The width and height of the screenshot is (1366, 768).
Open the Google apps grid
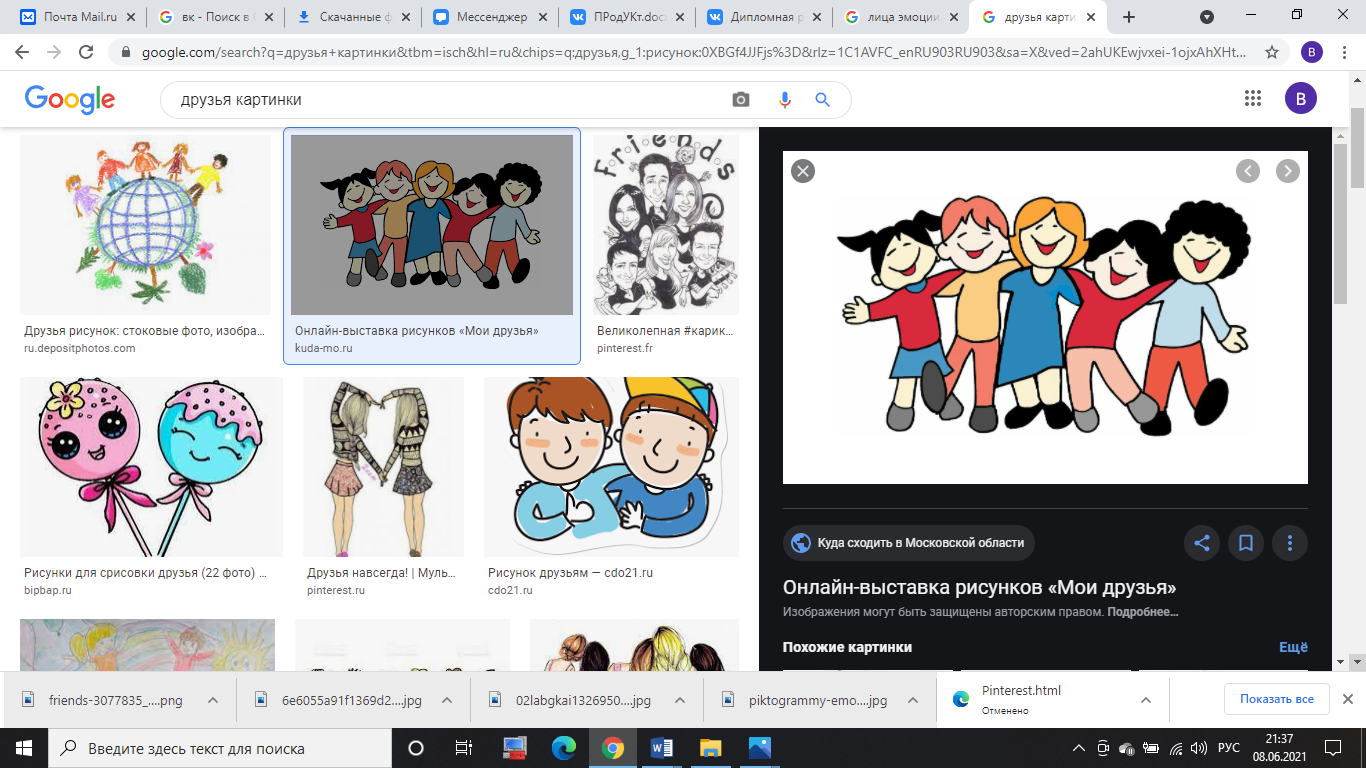pyautogui.click(x=1253, y=98)
